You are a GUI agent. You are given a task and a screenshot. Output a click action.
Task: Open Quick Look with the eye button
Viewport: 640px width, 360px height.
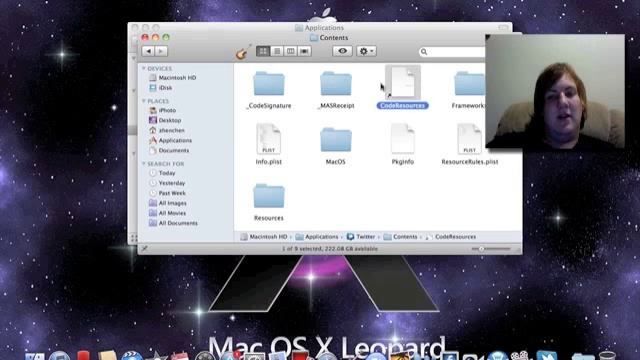(342, 51)
